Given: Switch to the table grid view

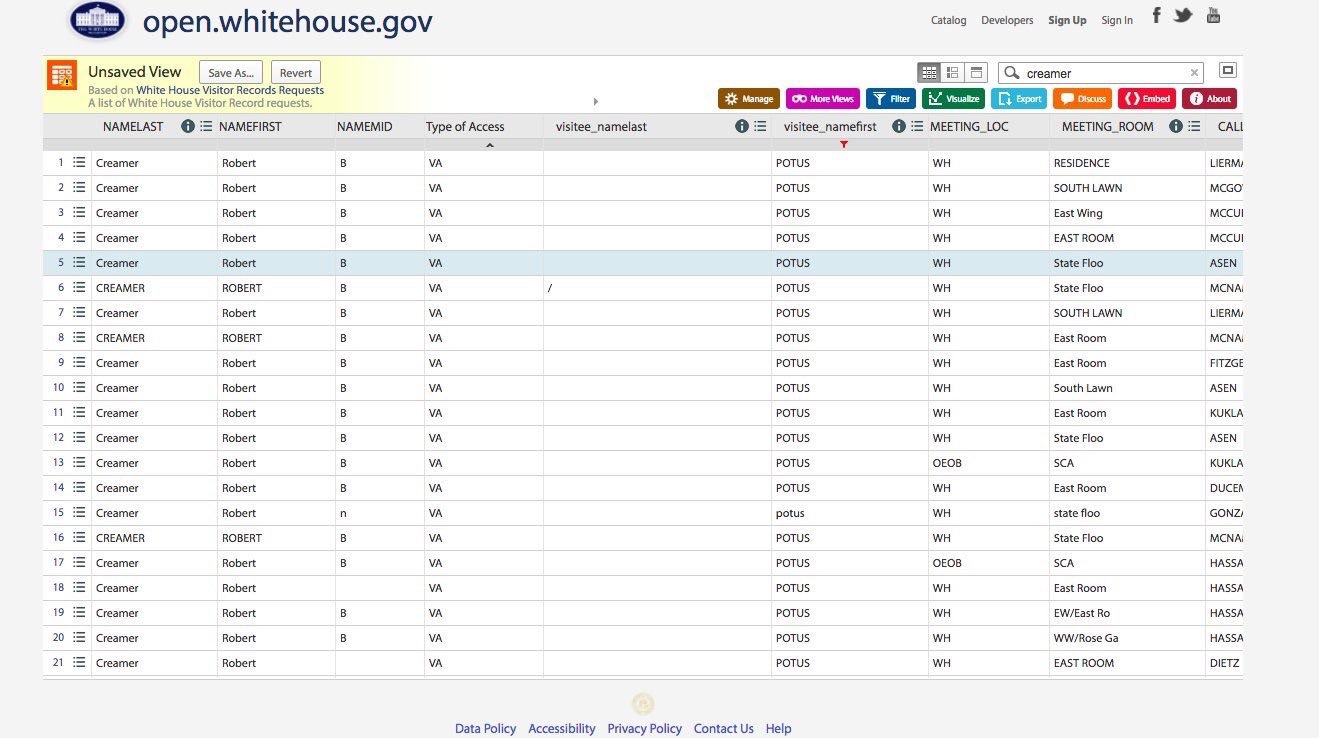Looking at the screenshot, I should 929,72.
